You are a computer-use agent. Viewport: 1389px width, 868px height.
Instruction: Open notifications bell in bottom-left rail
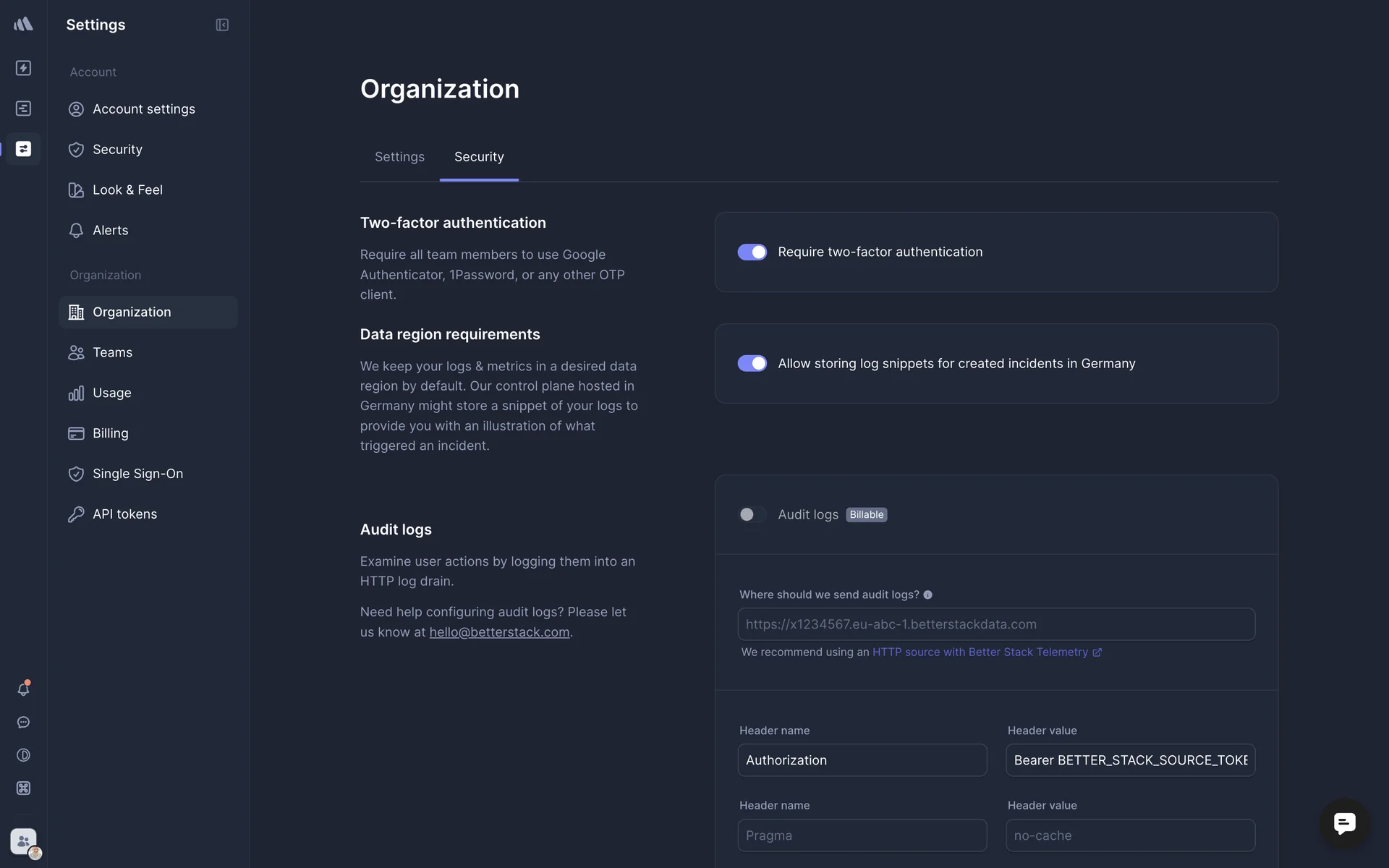tap(23, 689)
